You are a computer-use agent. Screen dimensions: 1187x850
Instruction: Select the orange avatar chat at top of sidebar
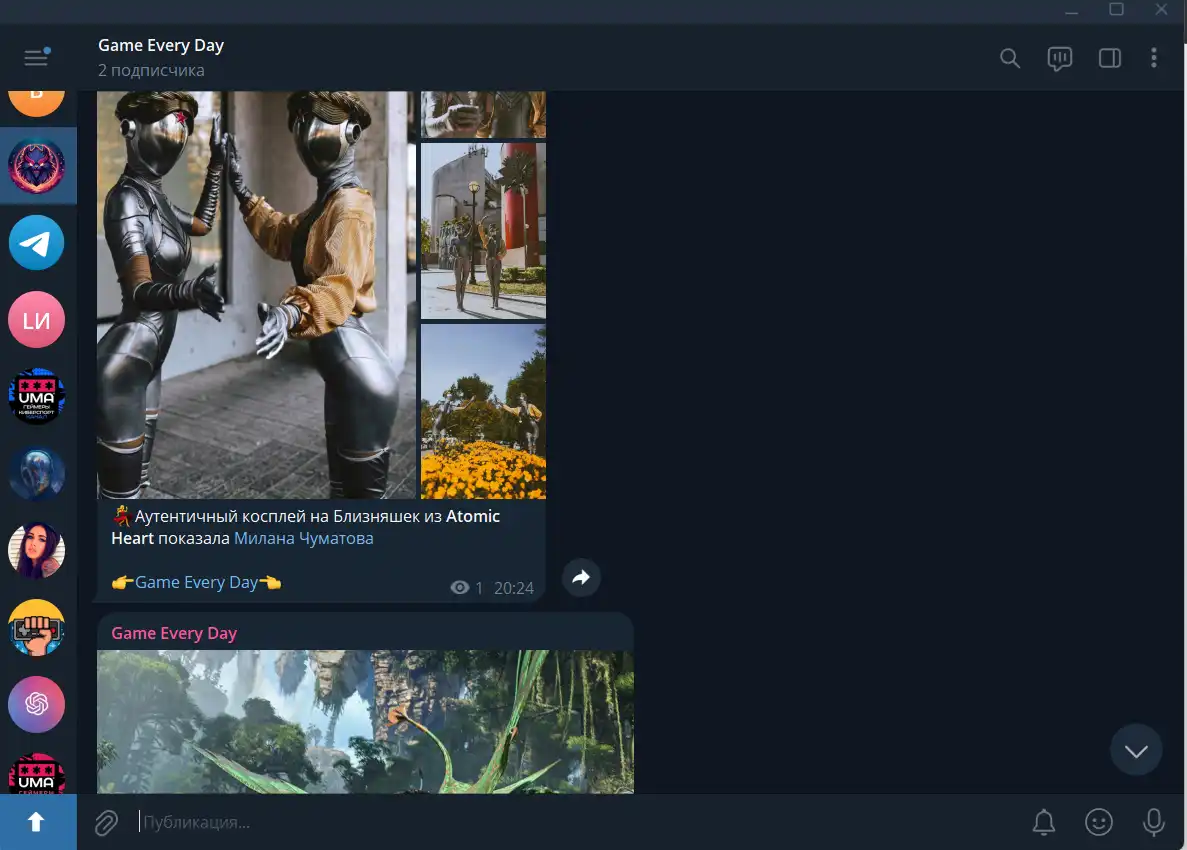[36, 102]
